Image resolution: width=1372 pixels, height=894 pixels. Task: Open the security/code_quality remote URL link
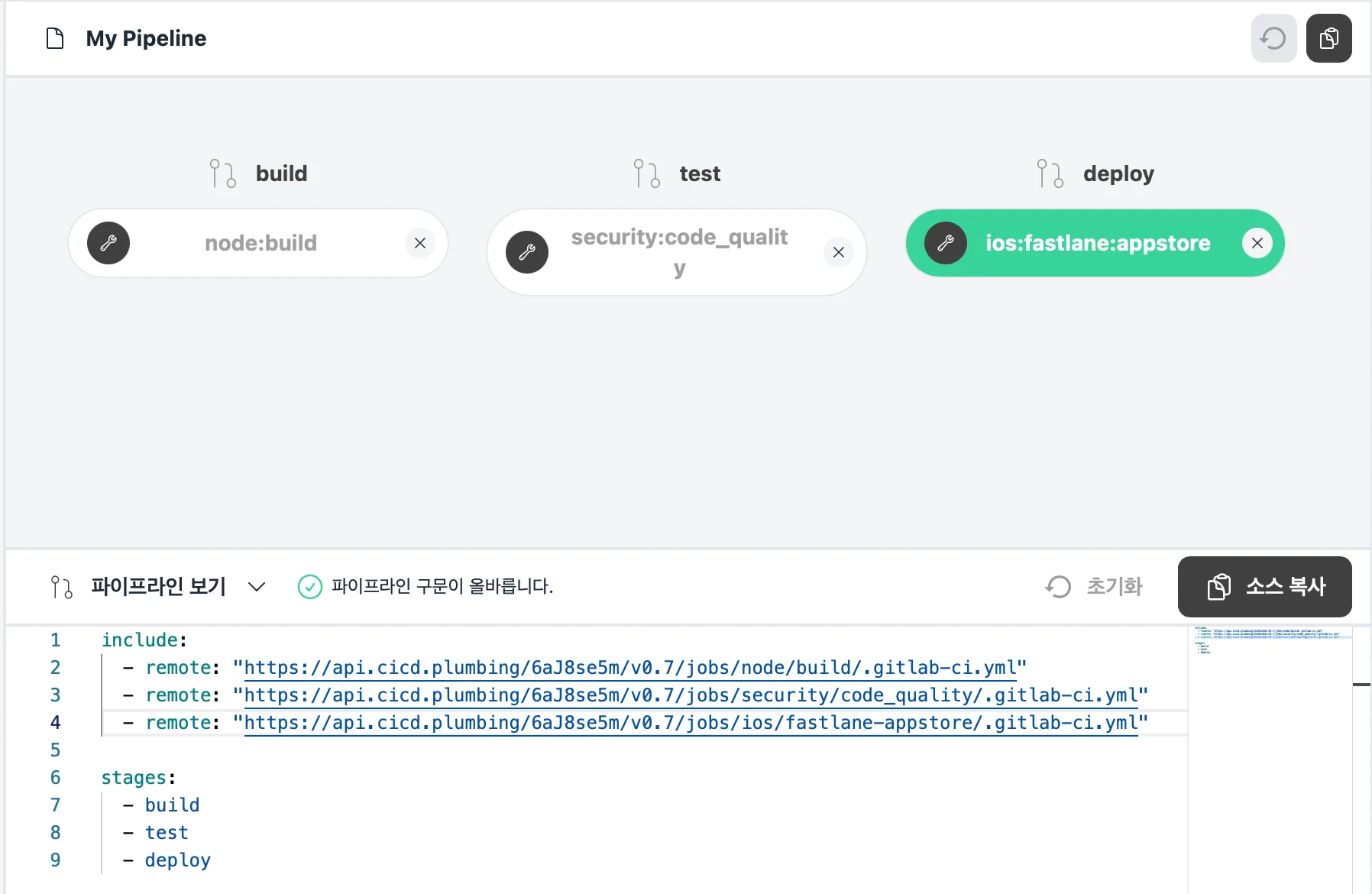(x=691, y=695)
